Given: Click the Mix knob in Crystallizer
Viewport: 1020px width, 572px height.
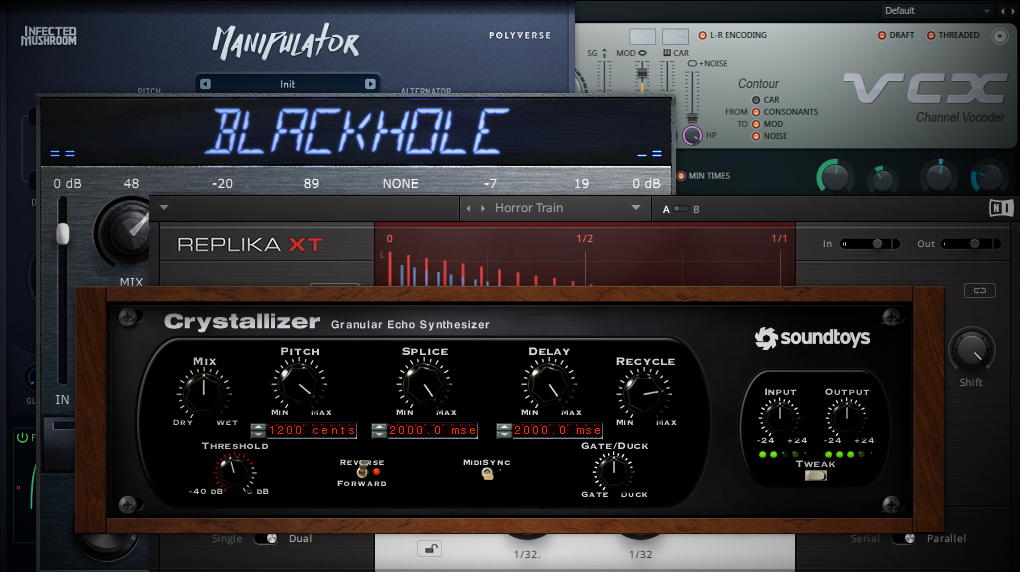Looking at the screenshot, I should 204,392.
